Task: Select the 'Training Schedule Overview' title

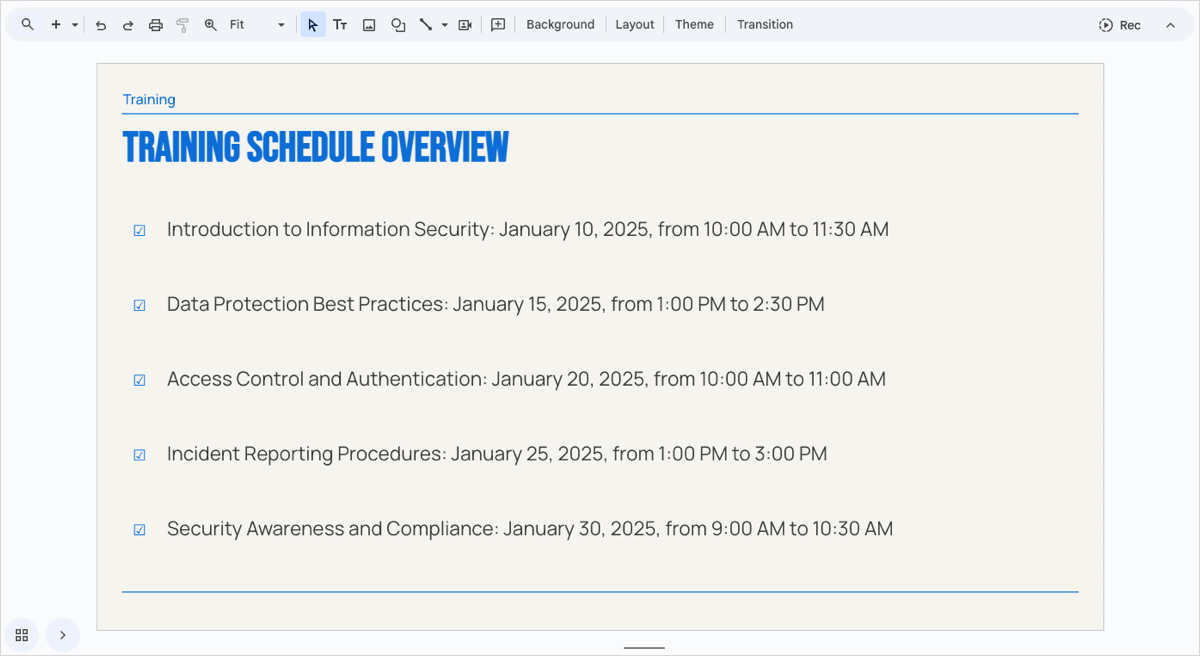Action: 316,147
